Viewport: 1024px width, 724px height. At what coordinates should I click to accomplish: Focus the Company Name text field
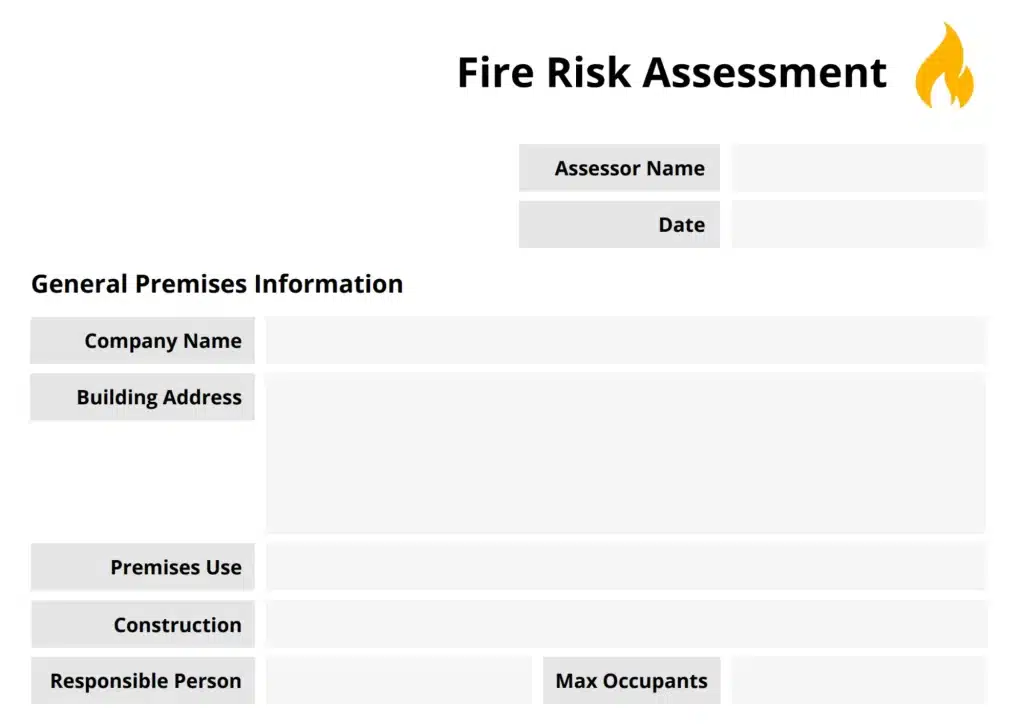coord(625,341)
